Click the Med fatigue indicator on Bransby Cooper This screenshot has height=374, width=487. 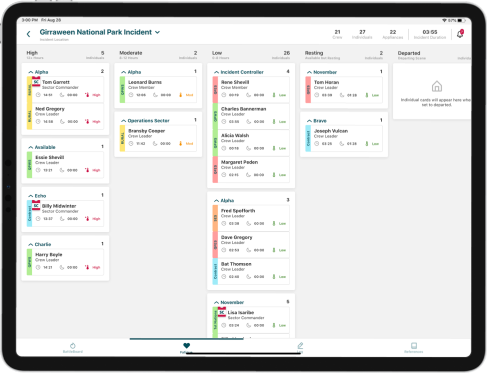click(186, 144)
